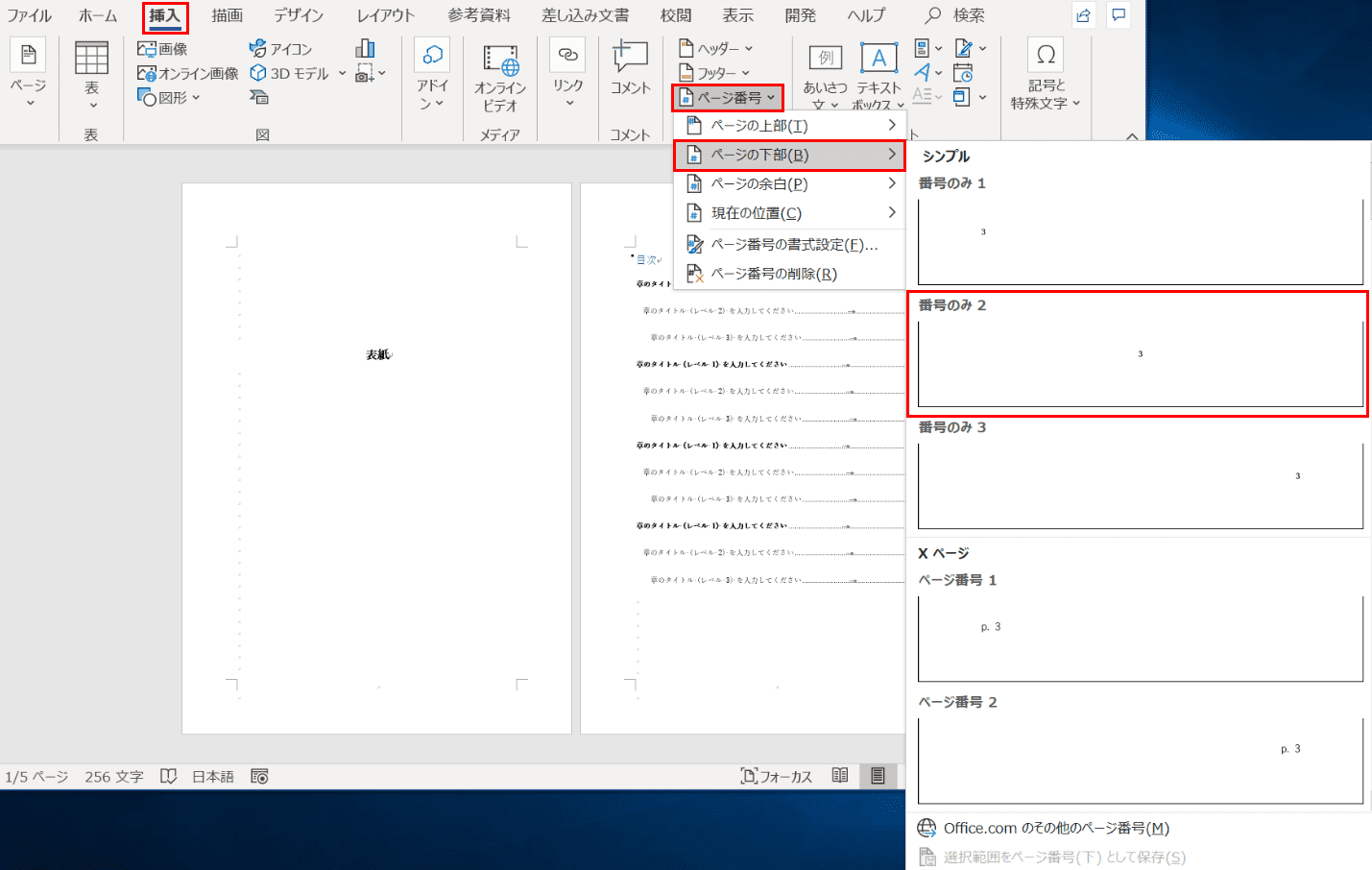Insert a コメント comment
1372x870 pixels.
pos(630,67)
